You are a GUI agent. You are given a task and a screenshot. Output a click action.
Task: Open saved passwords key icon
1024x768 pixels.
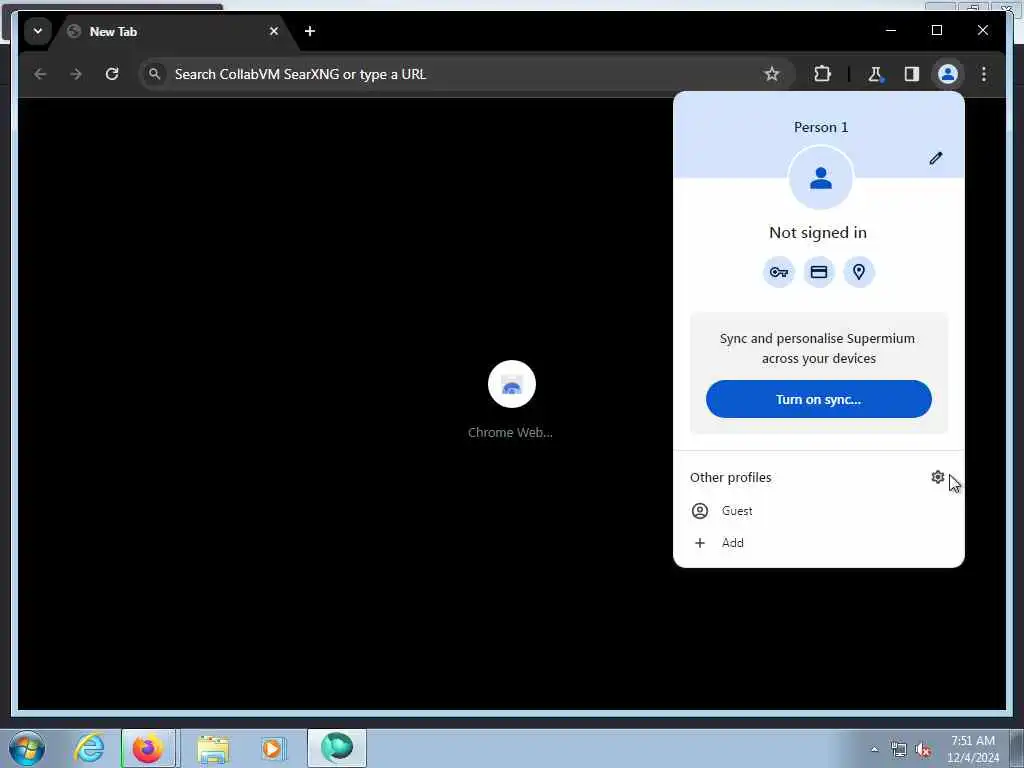click(x=778, y=272)
